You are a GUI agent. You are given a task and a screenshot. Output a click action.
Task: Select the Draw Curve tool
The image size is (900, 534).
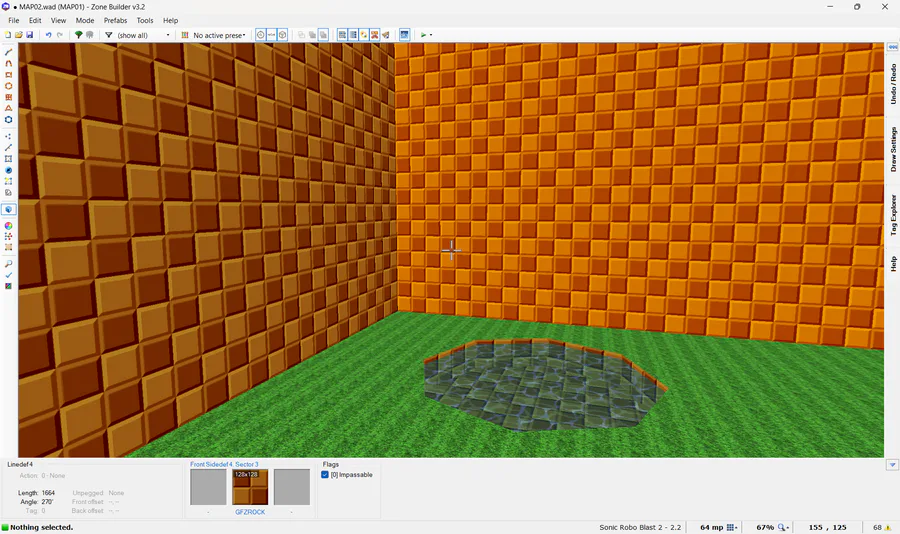pos(8,63)
